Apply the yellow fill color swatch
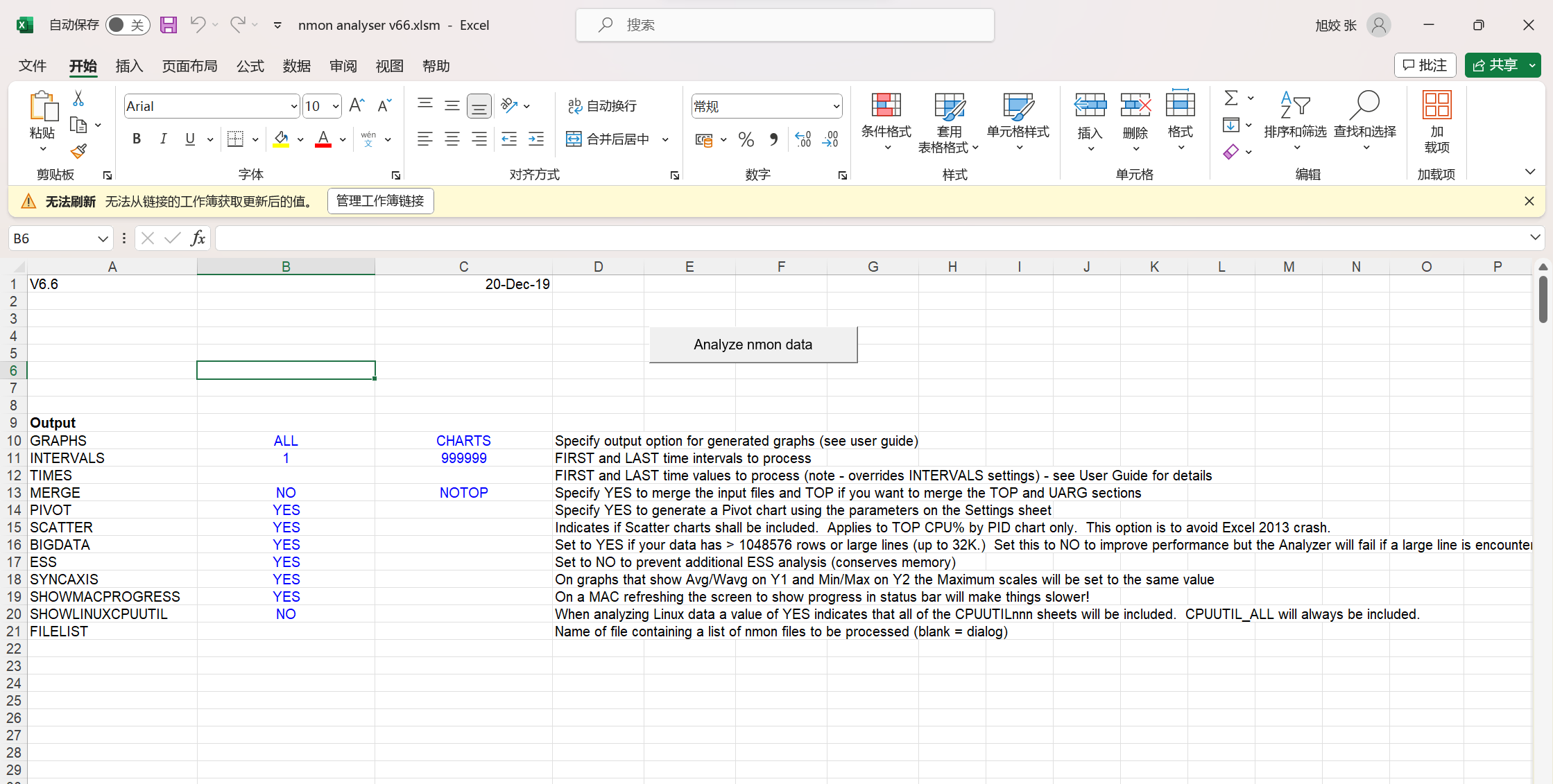 [281, 139]
